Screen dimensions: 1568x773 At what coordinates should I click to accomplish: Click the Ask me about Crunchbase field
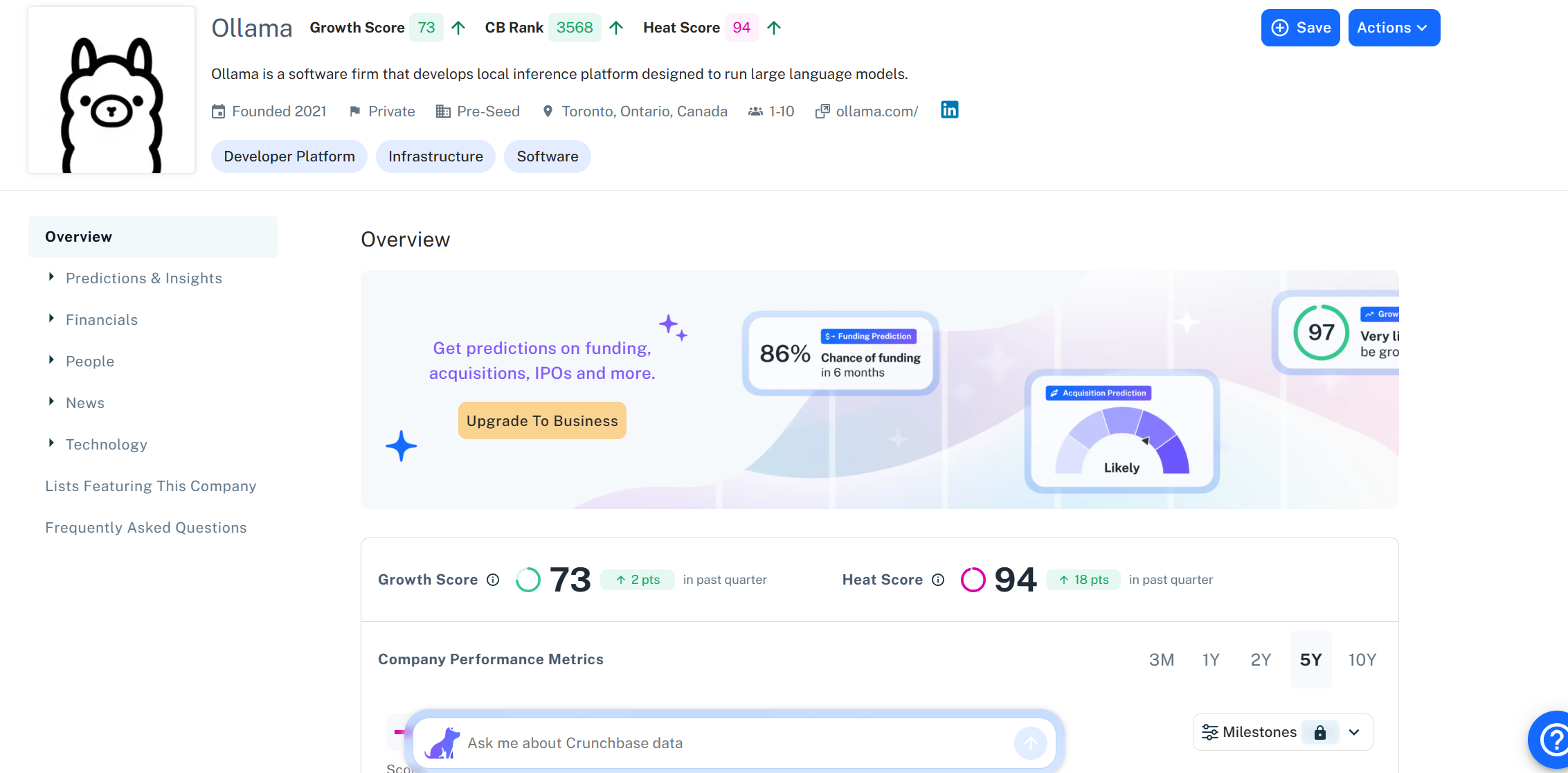coord(734,743)
